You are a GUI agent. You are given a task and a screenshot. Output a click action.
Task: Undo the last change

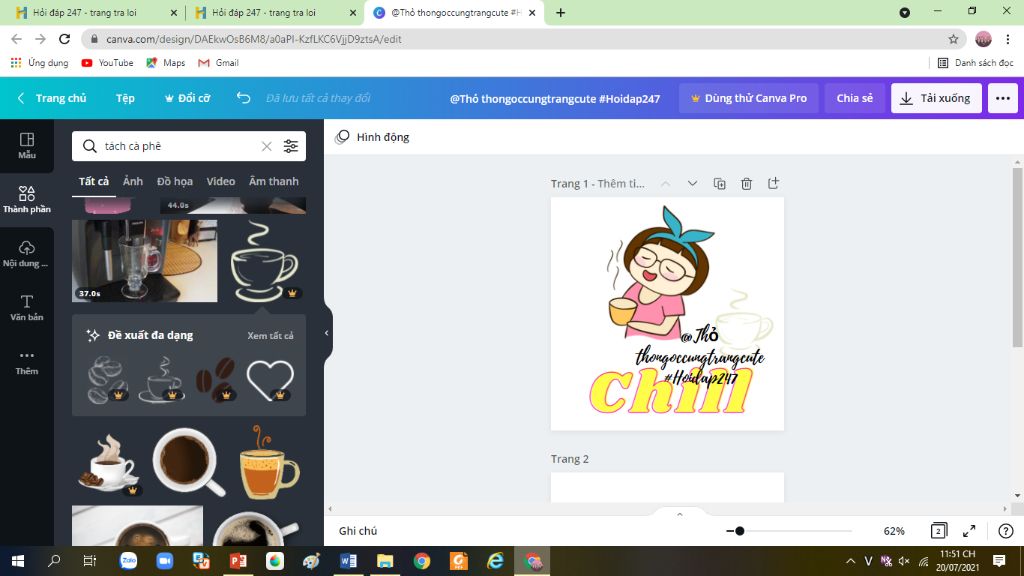pyautogui.click(x=241, y=97)
